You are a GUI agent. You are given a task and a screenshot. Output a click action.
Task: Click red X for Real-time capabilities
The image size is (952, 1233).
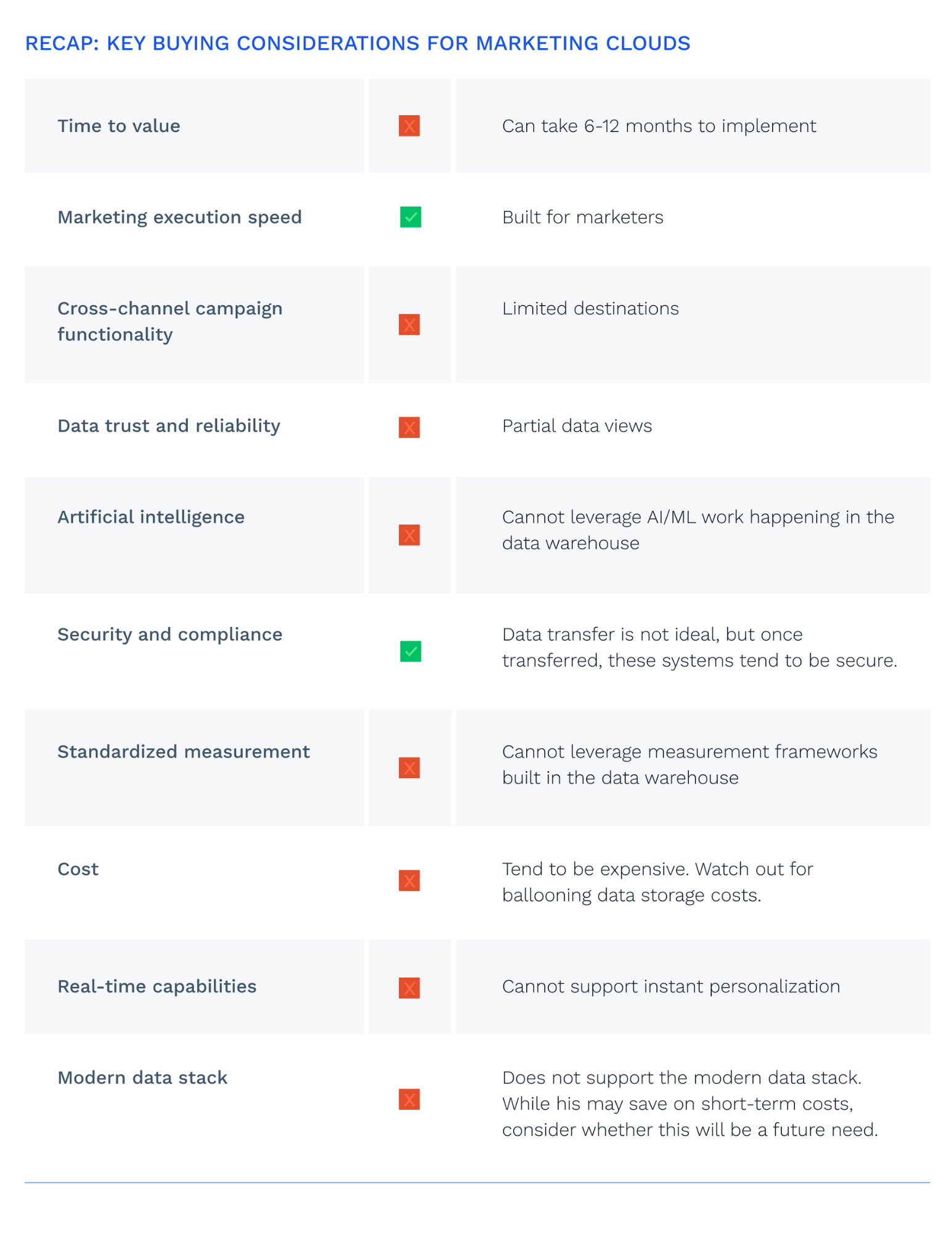409,988
